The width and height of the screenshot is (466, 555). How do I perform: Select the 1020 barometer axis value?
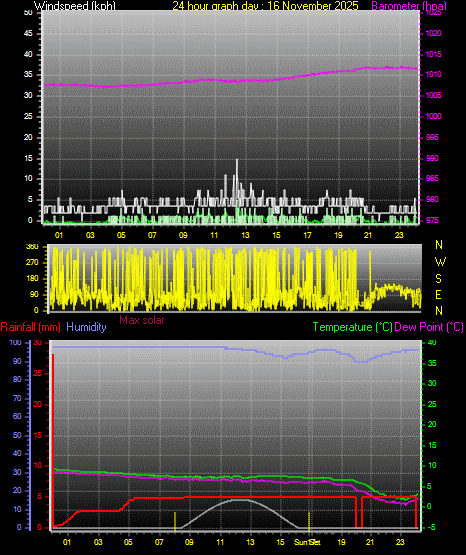[433, 33]
